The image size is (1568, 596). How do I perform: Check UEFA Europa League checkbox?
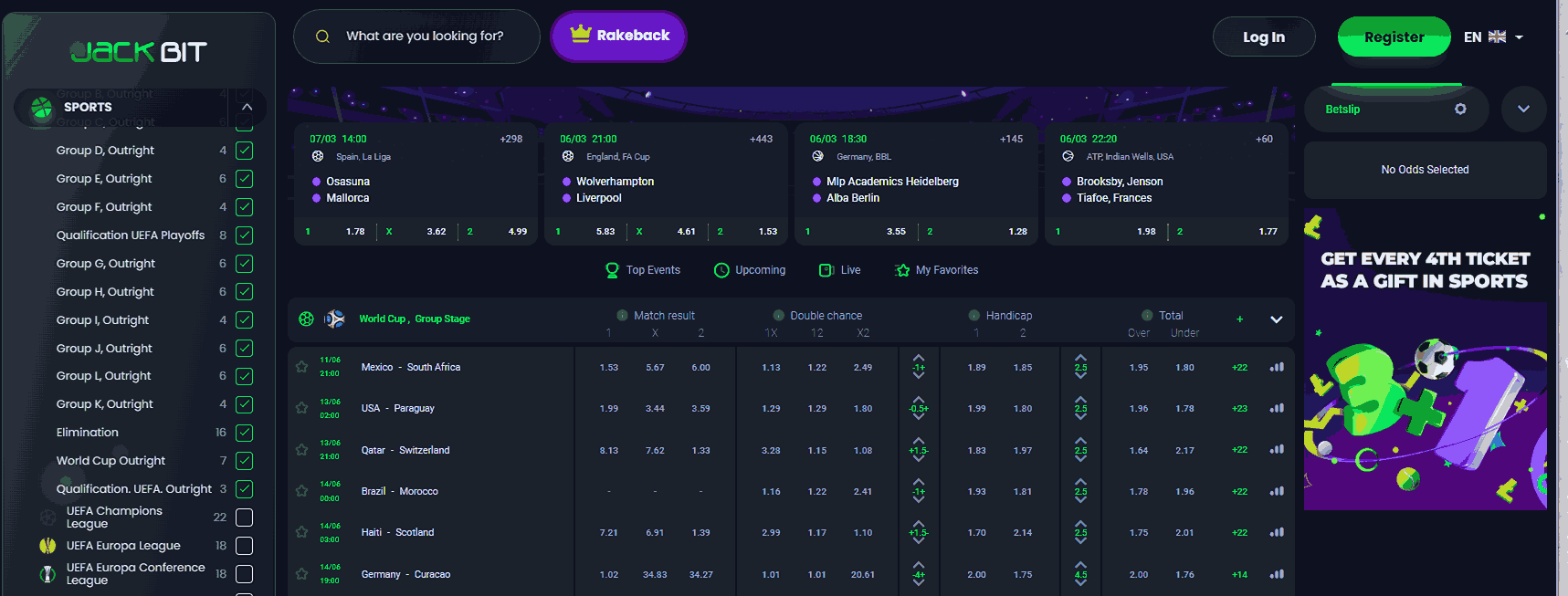[245, 546]
